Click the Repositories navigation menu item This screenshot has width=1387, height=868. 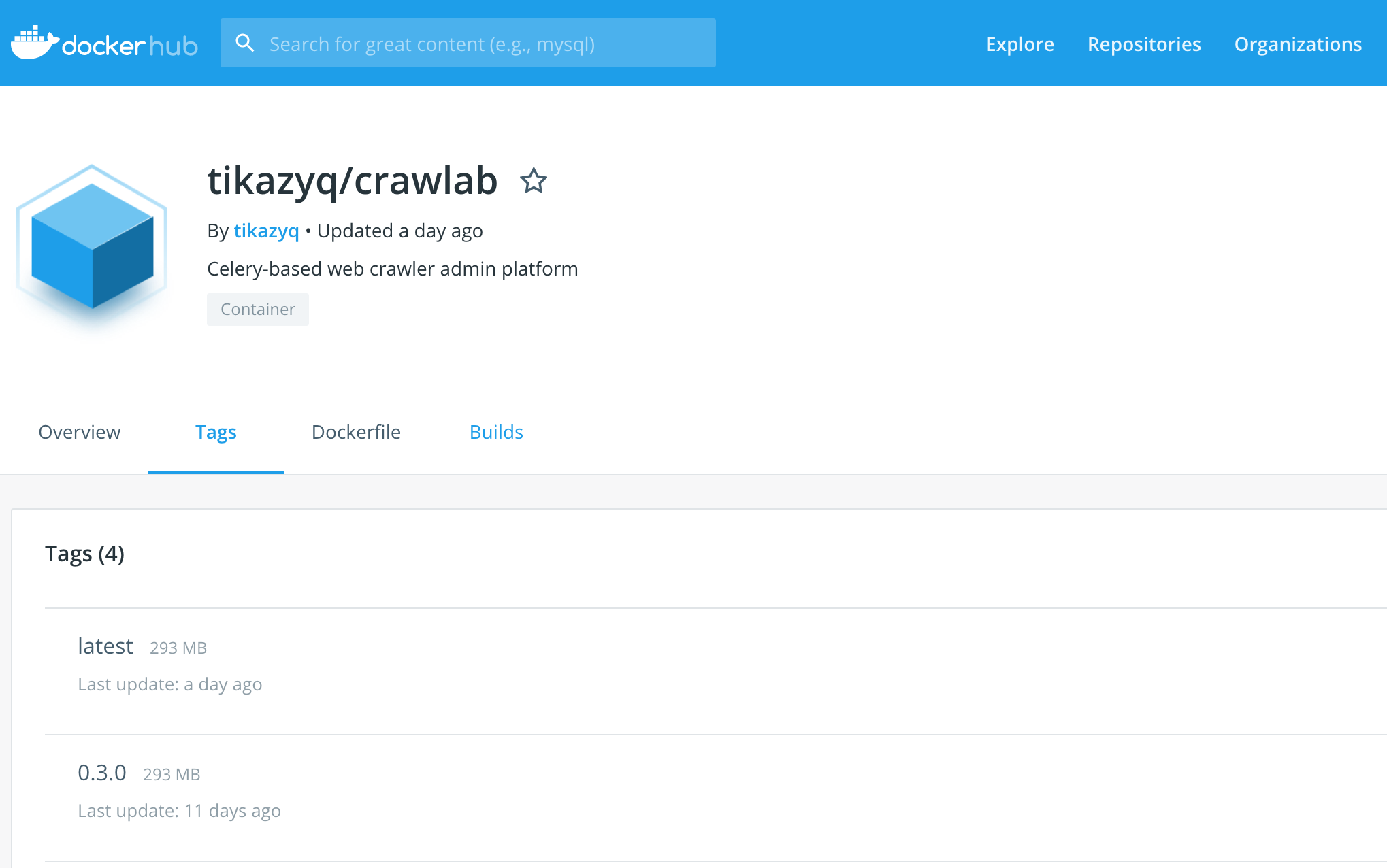tap(1144, 43)
